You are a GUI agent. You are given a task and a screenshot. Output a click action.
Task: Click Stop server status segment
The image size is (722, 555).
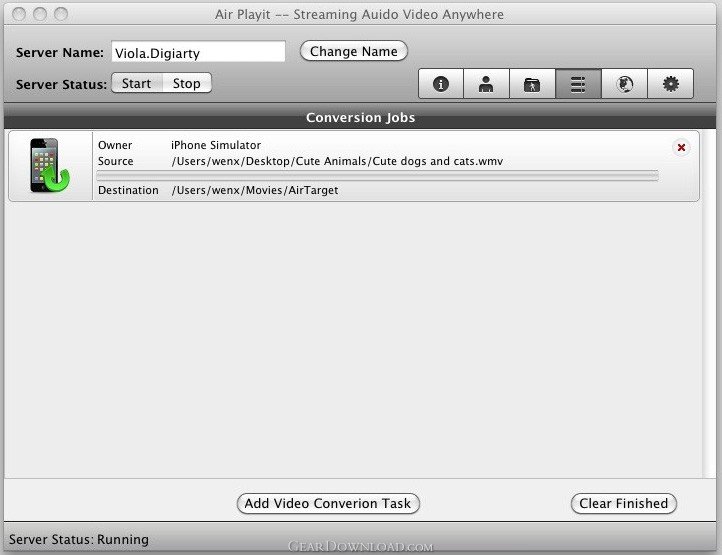(186, 83)
